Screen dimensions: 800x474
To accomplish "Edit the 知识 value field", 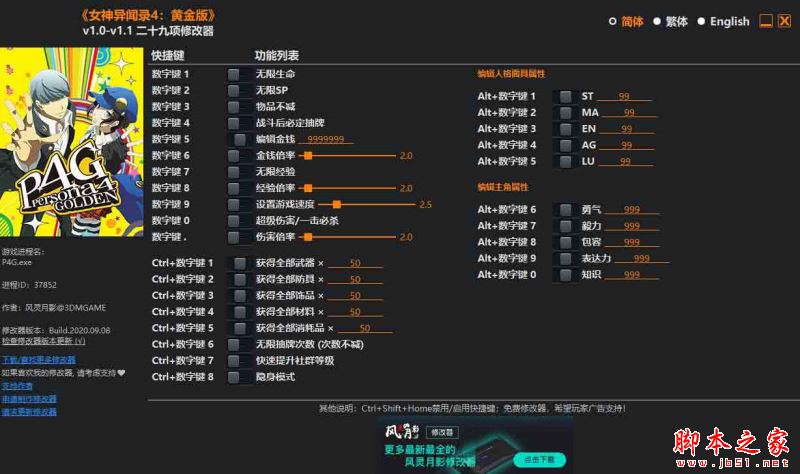I will coord(632,275).
